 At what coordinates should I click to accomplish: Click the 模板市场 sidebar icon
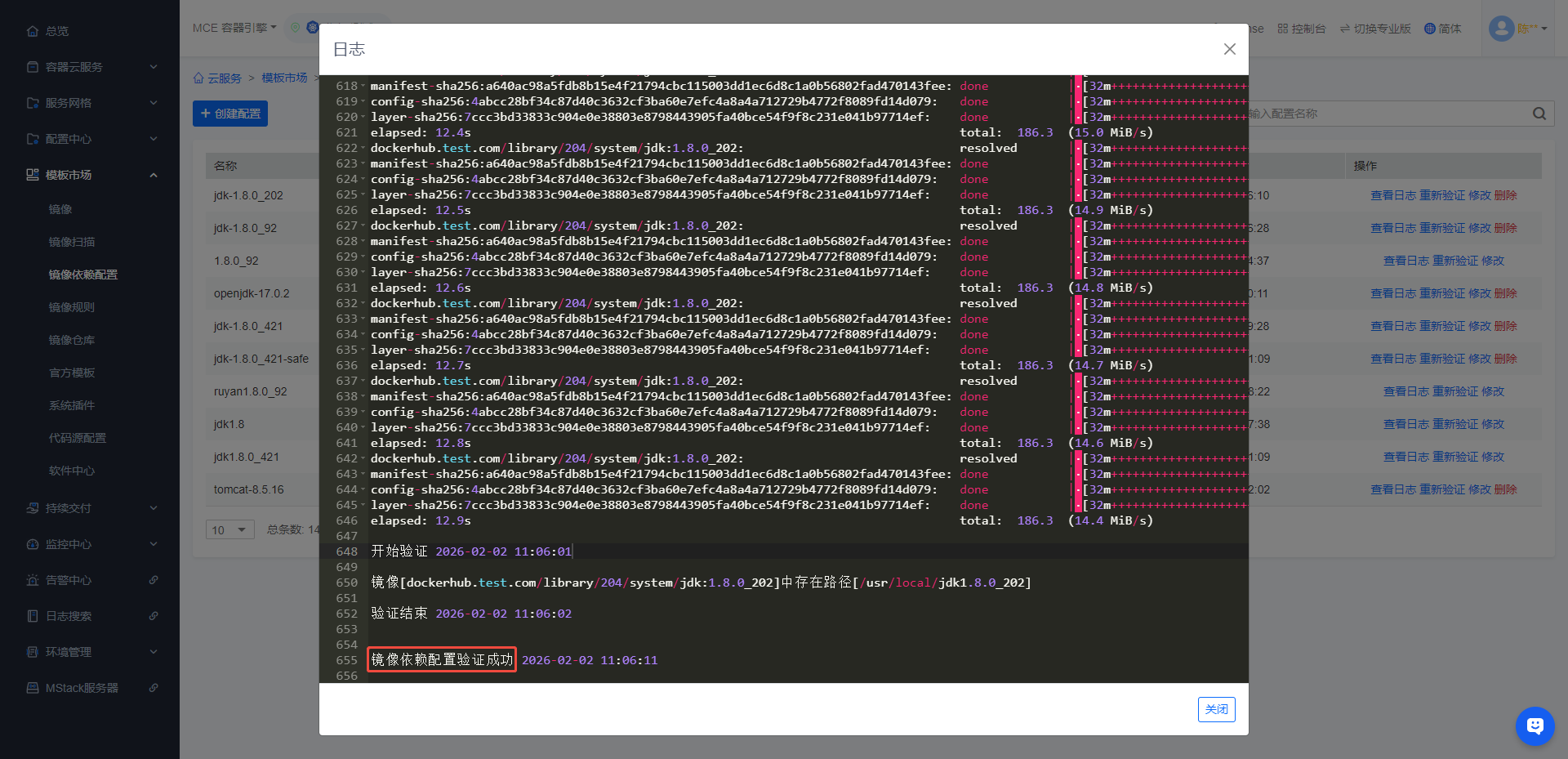tap(33, 175)
